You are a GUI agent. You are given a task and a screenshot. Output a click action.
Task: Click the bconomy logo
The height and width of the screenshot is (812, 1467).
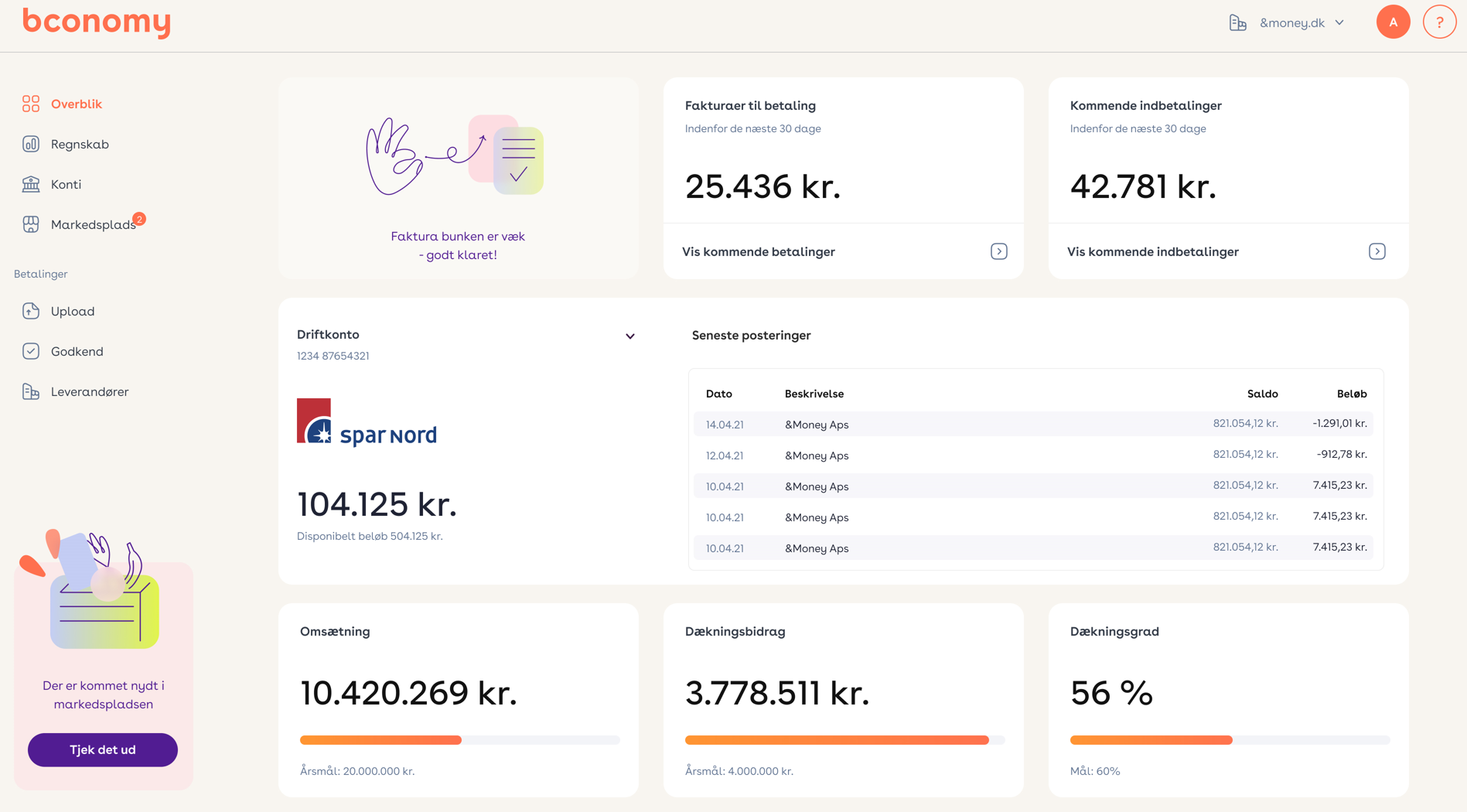97,22
